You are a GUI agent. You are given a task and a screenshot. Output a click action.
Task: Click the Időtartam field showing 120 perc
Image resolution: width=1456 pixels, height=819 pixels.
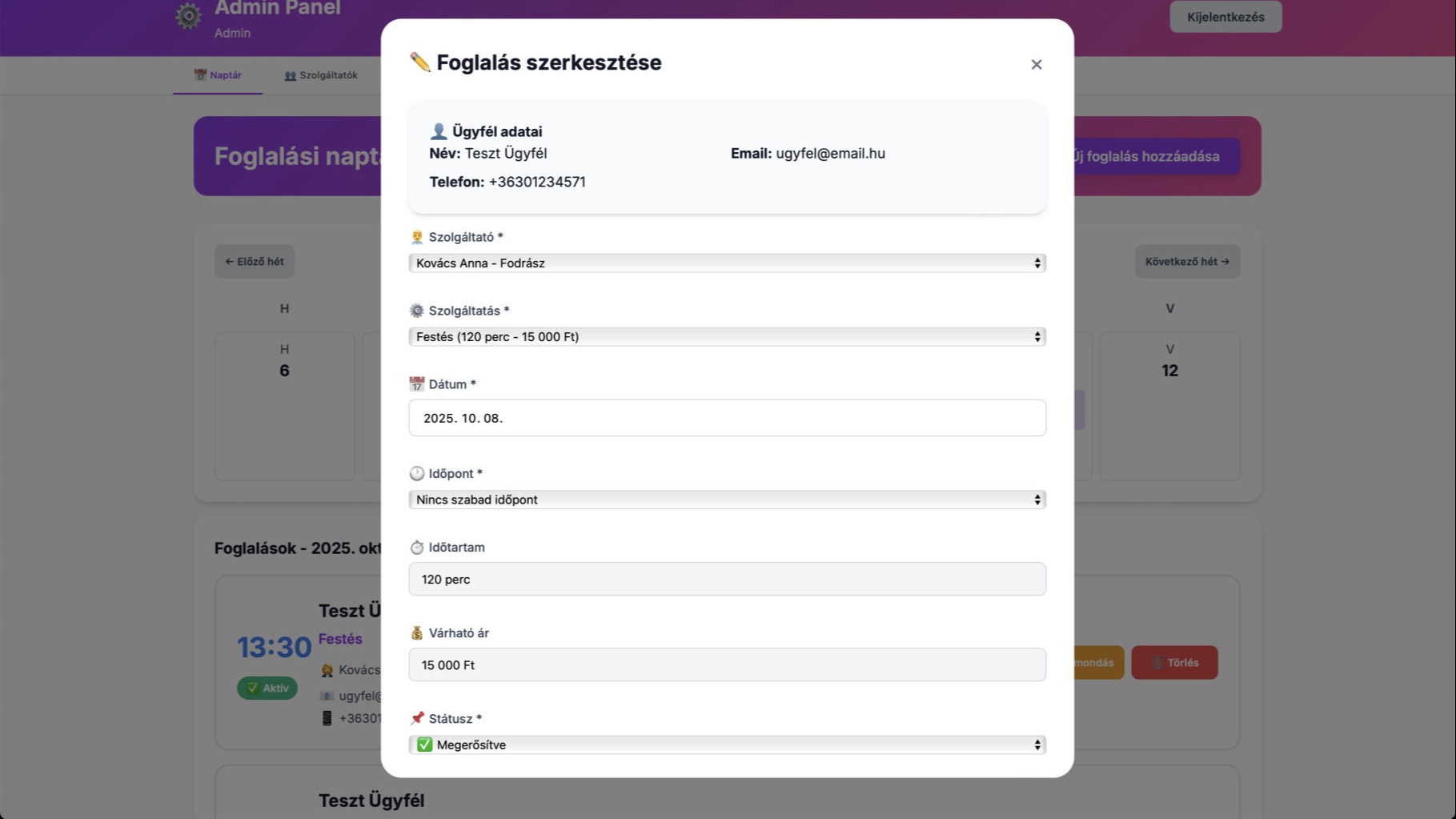coord(727,579)
